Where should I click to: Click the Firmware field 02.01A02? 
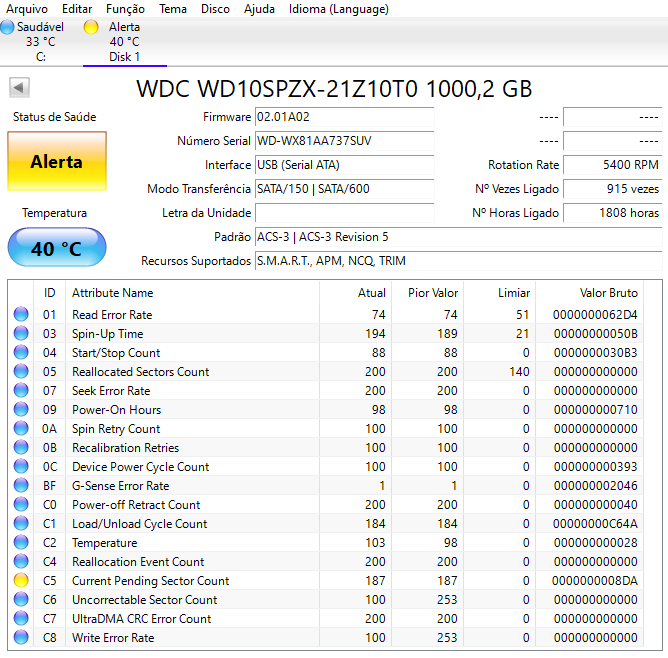tap(344, 117)
